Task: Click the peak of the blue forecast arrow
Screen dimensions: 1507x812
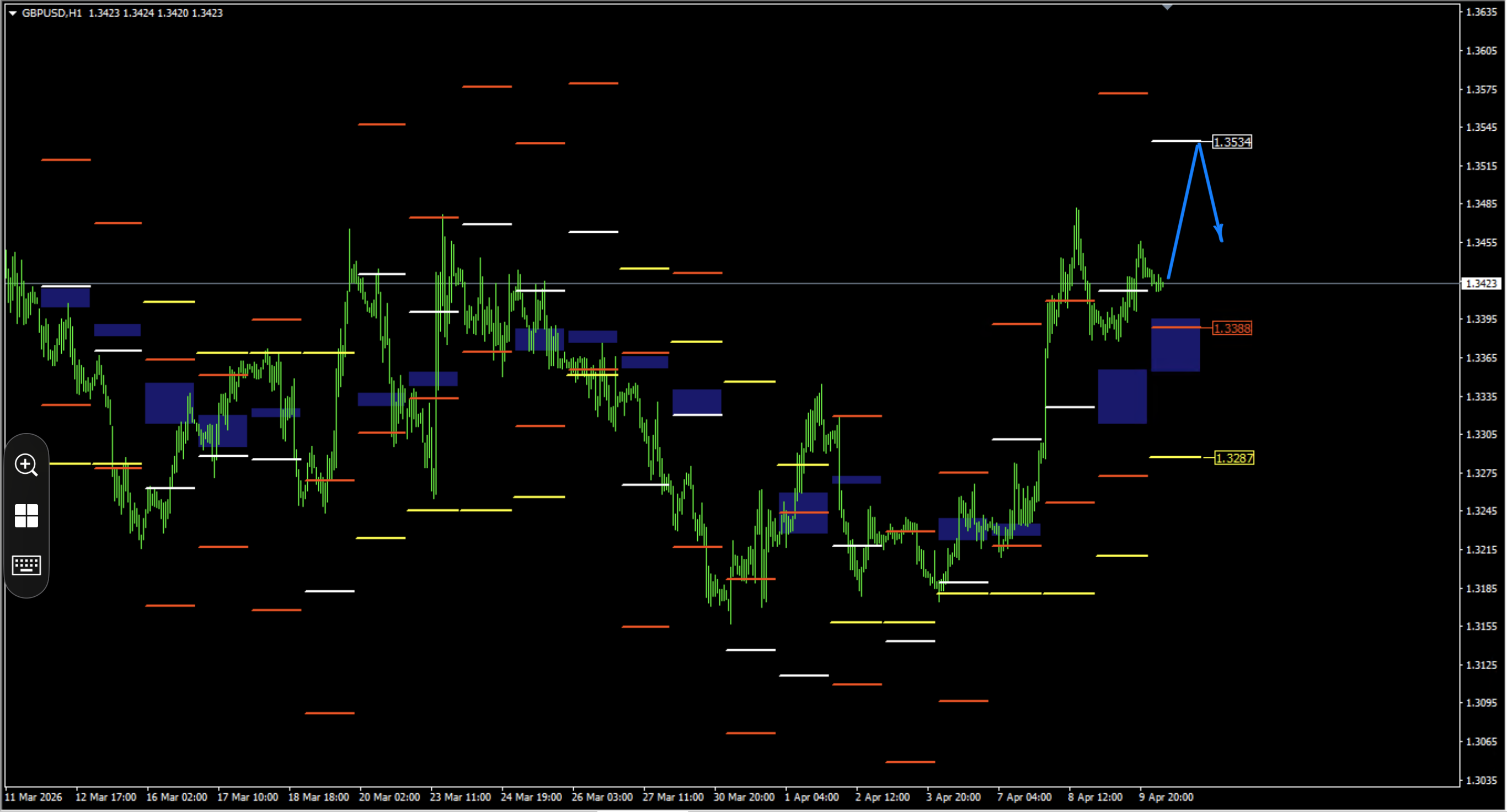Action: [1199, 145]
